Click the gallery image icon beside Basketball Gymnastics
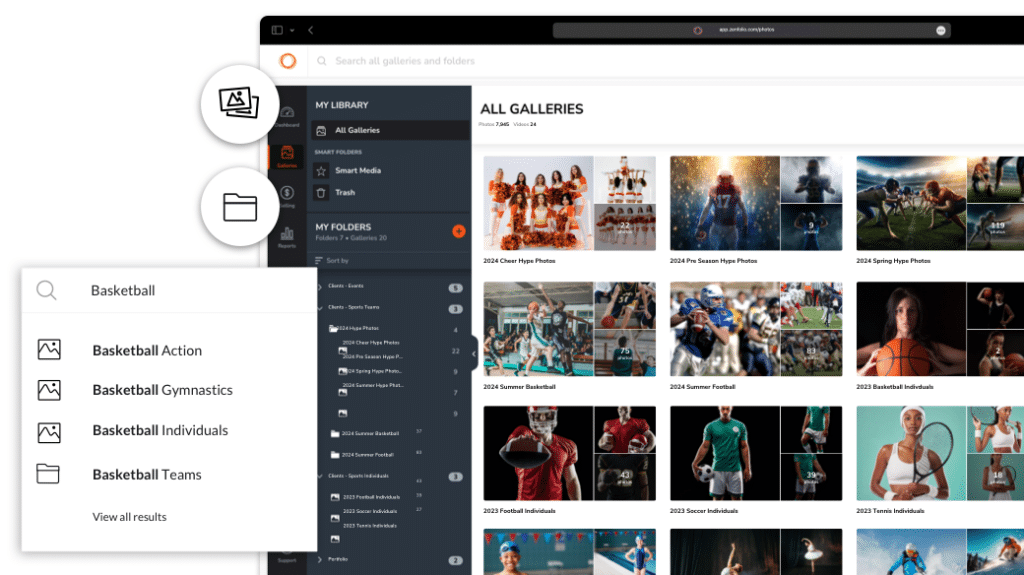The image size is (1024, 575). click(x=49, y=390)
